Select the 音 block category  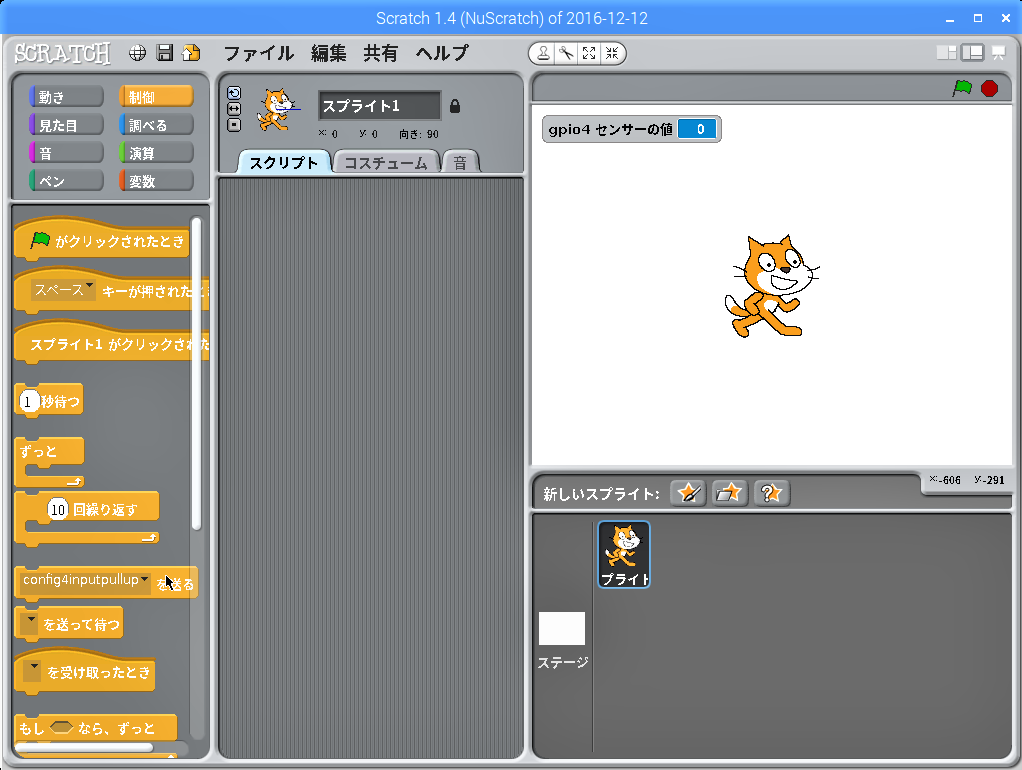[66, 153]
